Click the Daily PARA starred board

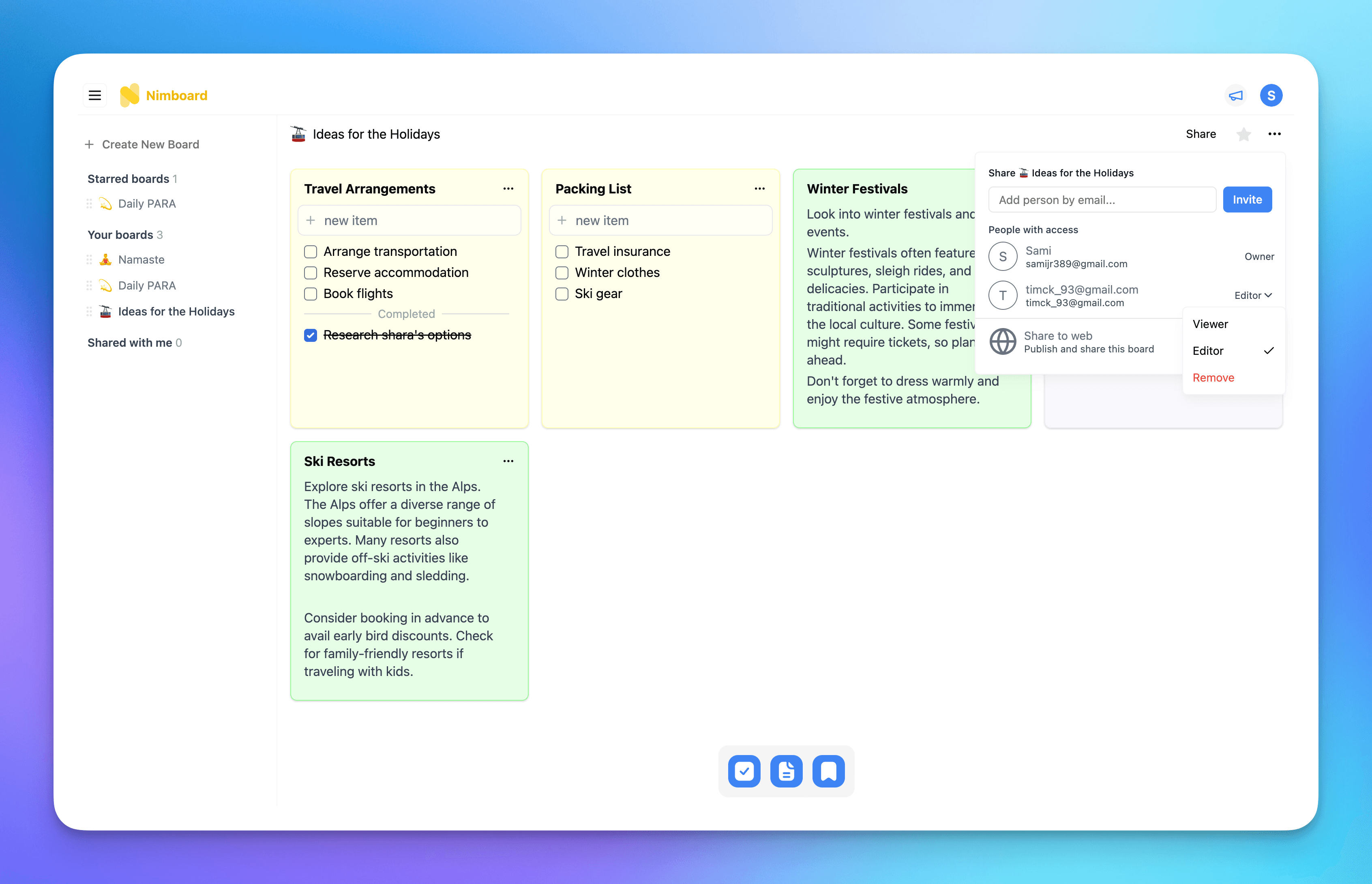tap(147, 203)
